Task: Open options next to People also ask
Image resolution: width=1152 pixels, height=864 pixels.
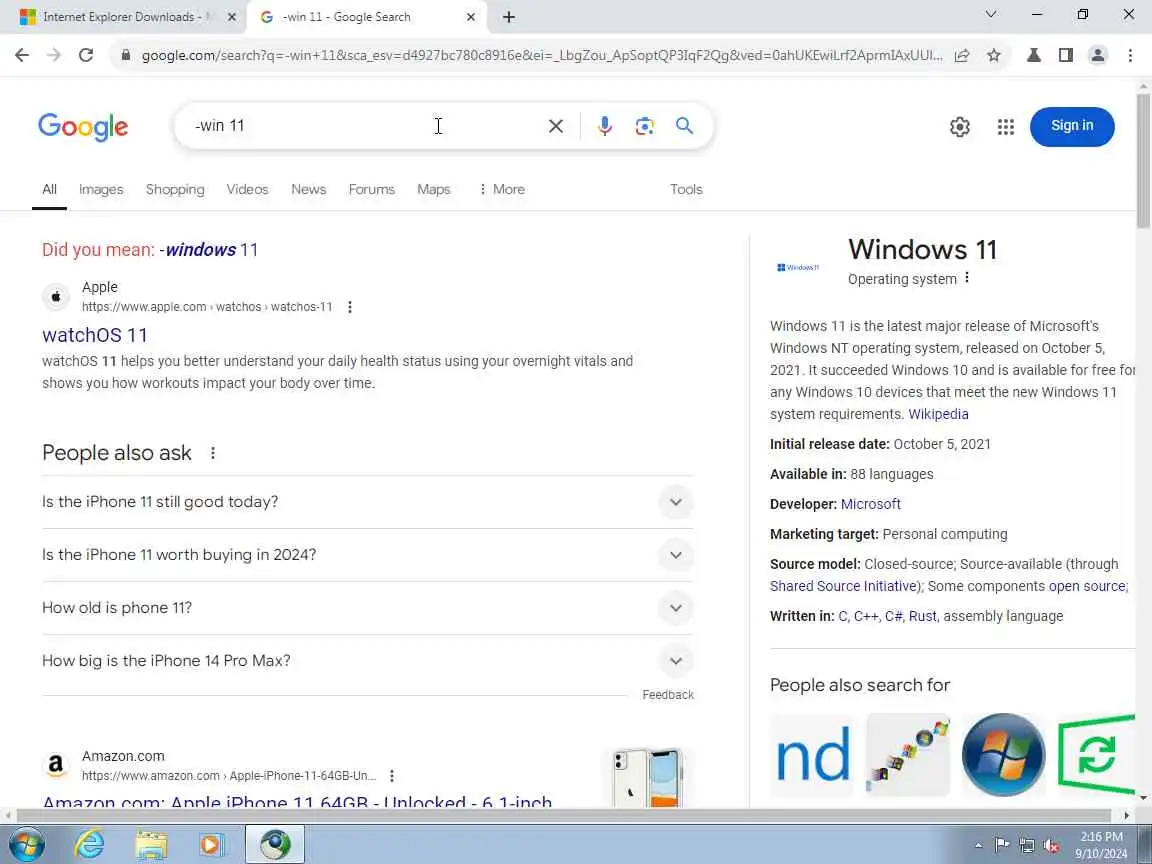Action: point(212,453)
